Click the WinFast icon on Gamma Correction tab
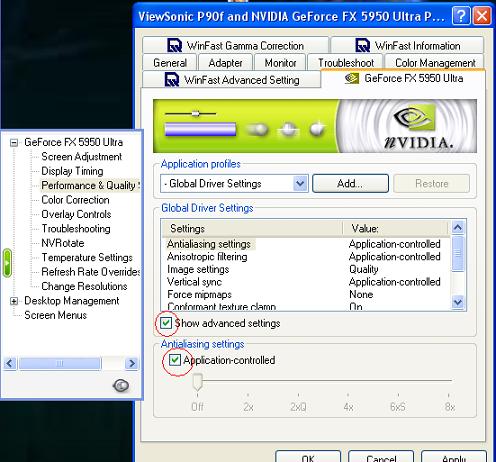Screen dimensions: 496x462 tap(174, 45)
